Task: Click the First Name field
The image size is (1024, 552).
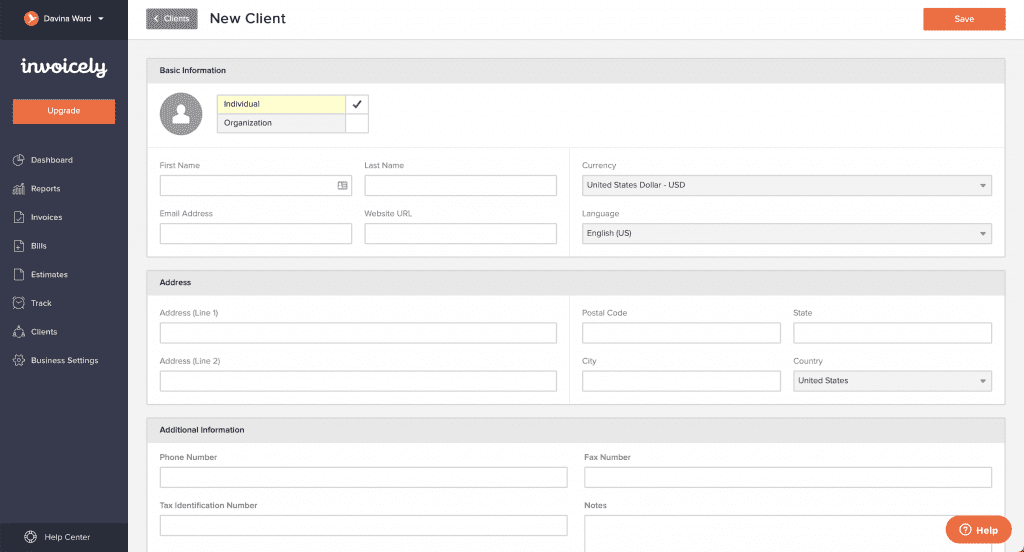Action: [x=255, y=186]
